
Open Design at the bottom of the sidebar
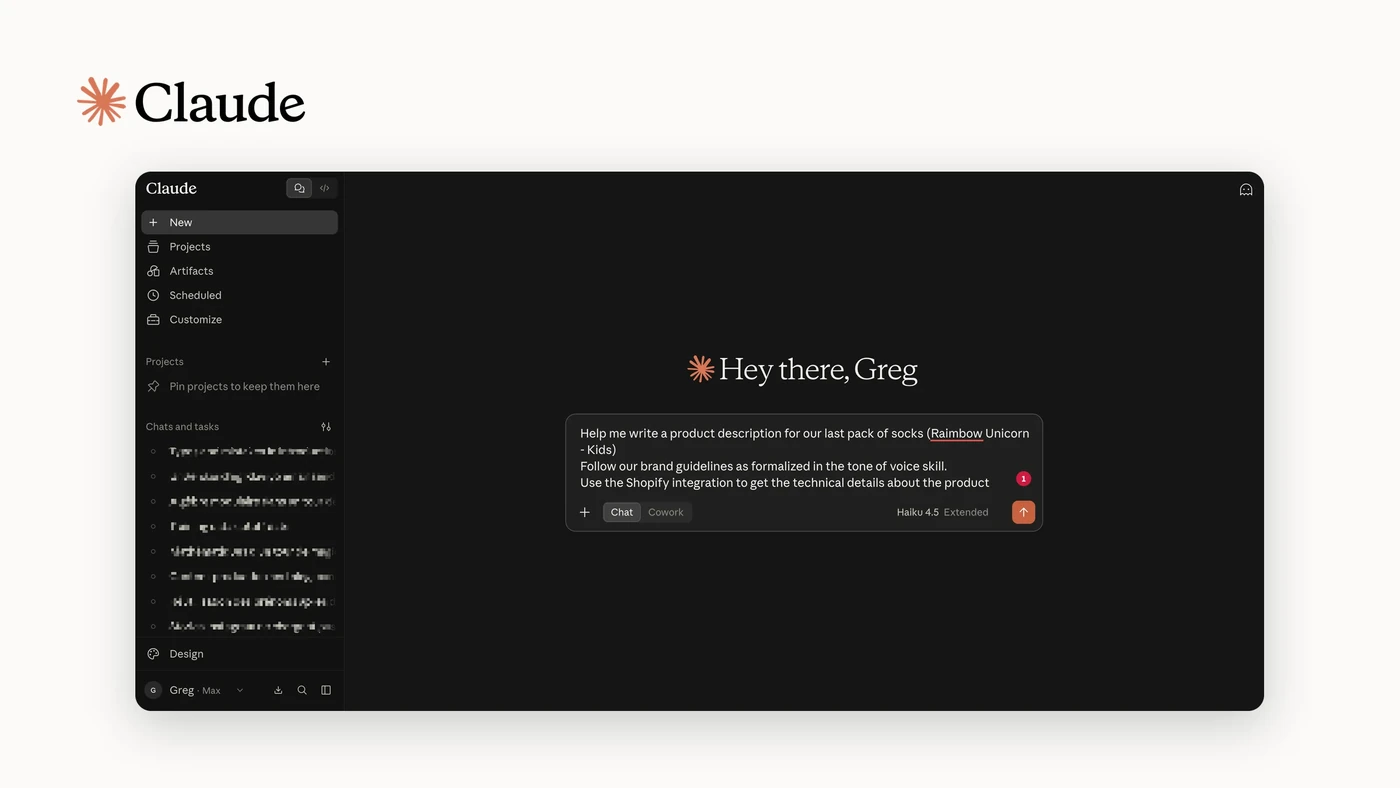click(x=239, y=654)
